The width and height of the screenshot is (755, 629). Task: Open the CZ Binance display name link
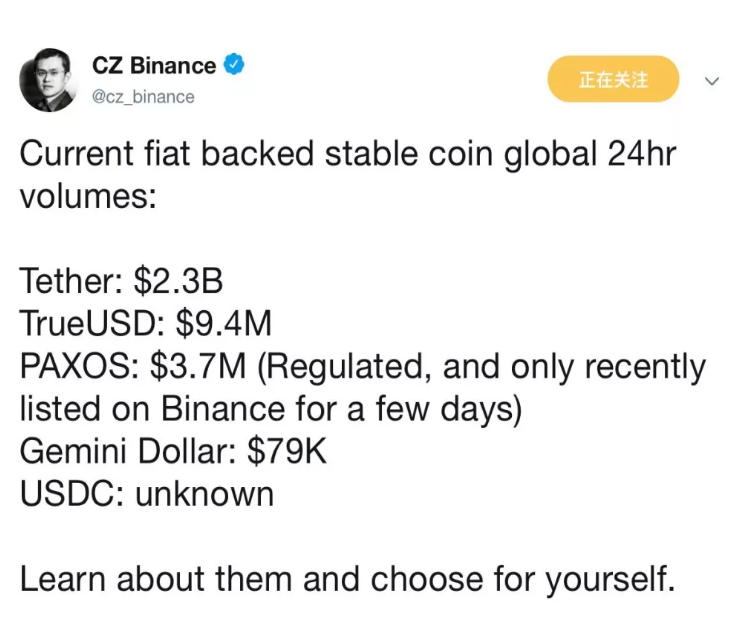[x=154, y=66]
